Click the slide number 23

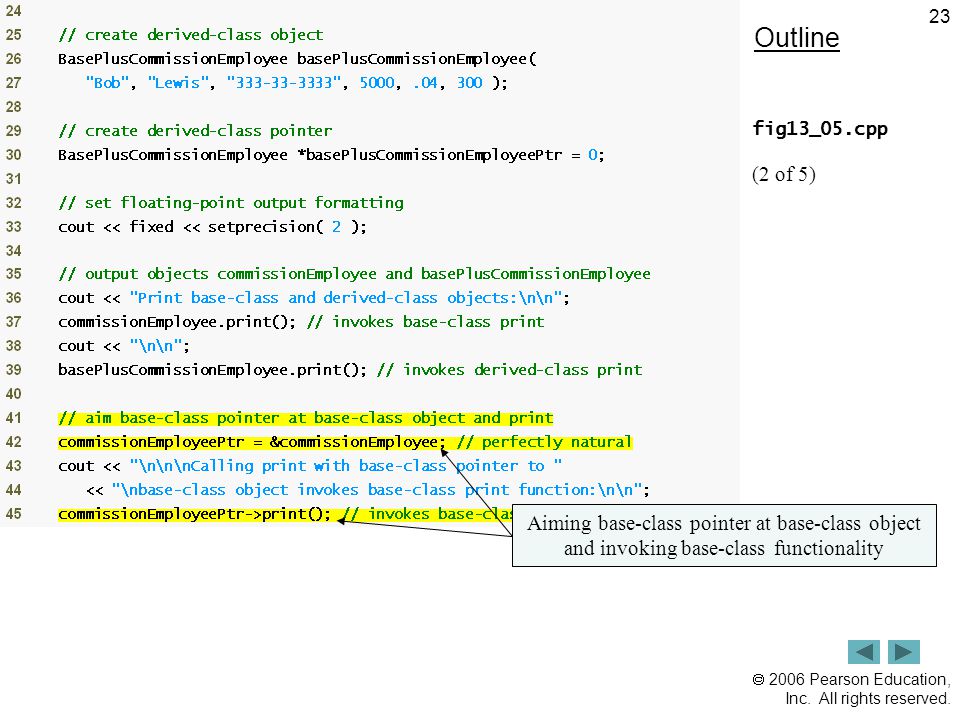939,16
